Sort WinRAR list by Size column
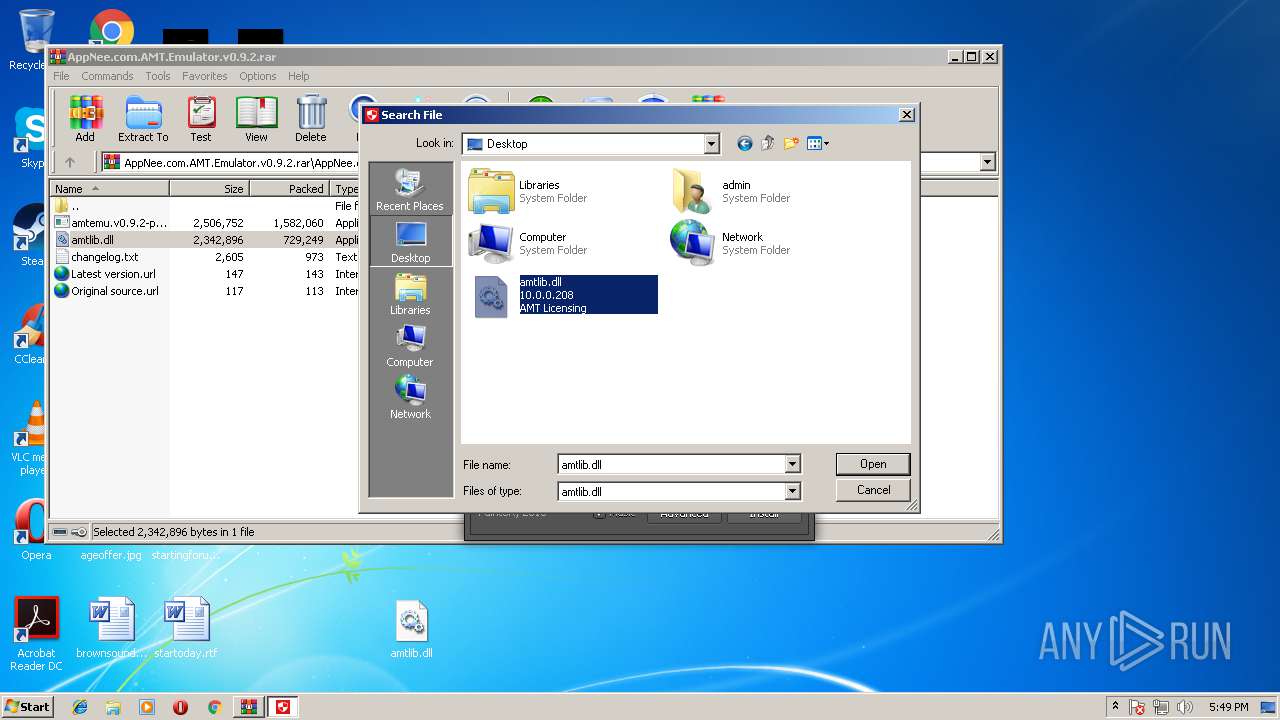Screen dimensions: 1280x720 point(209,188)
